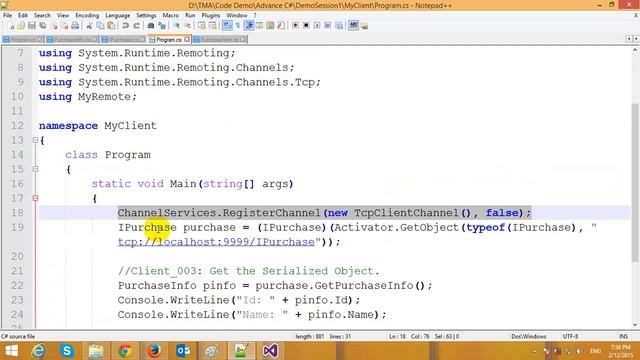Collapse the Main method fold marker at line 17

point(35,198)
